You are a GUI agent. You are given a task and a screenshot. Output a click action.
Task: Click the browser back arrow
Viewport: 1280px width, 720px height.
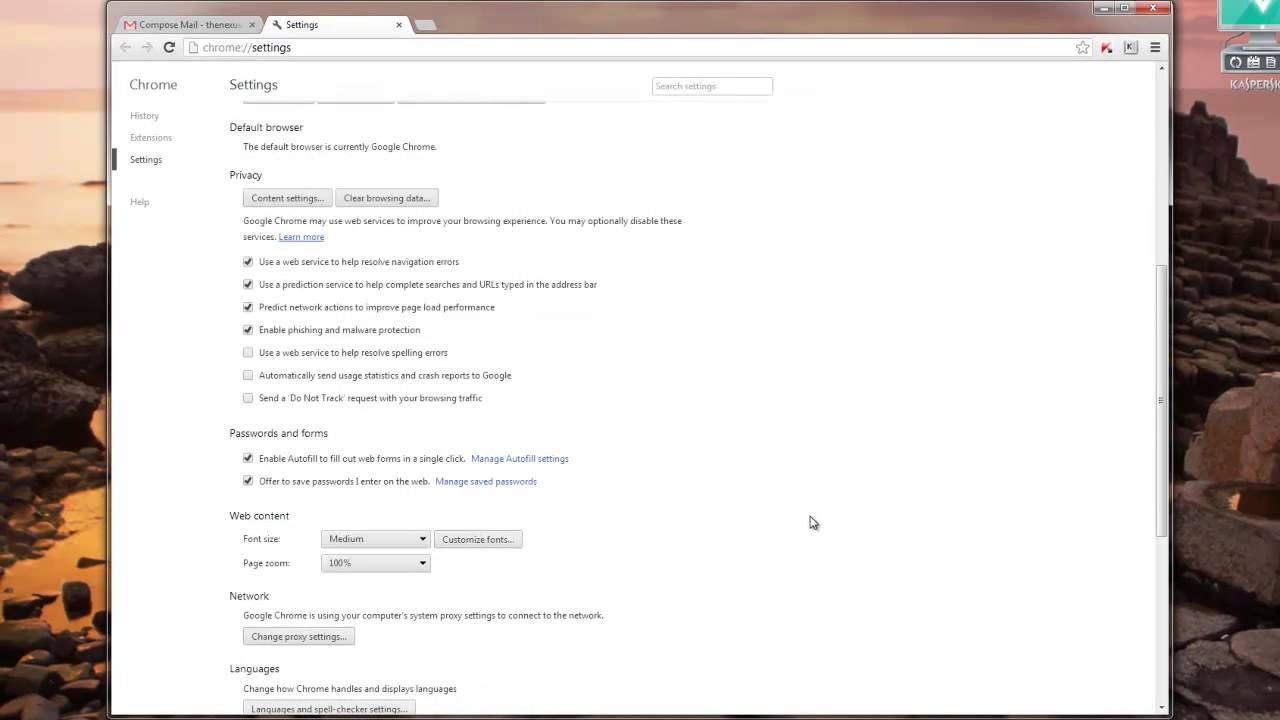(125, 47)
